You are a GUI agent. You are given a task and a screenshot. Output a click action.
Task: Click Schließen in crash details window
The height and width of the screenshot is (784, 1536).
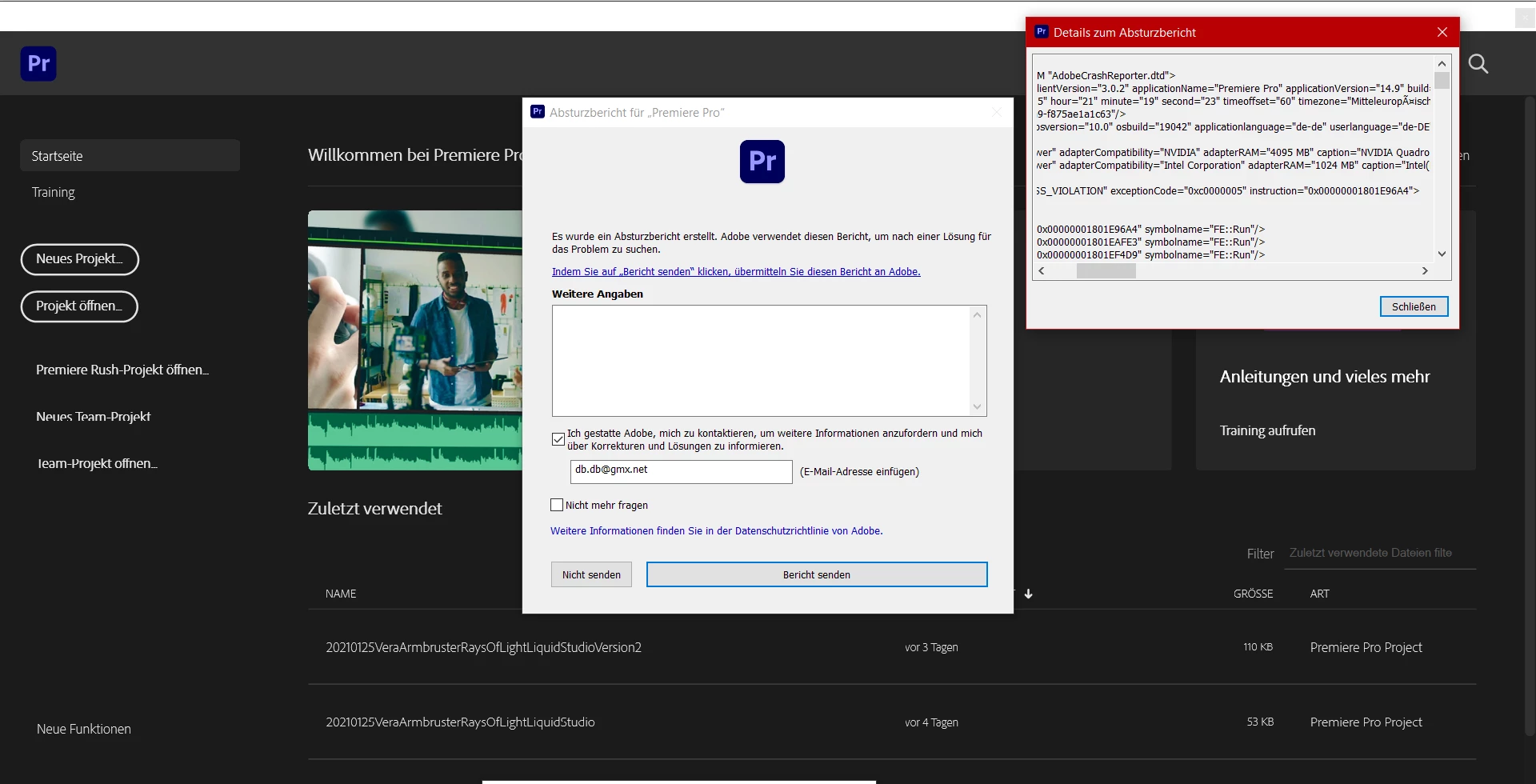click(1414, 306)
